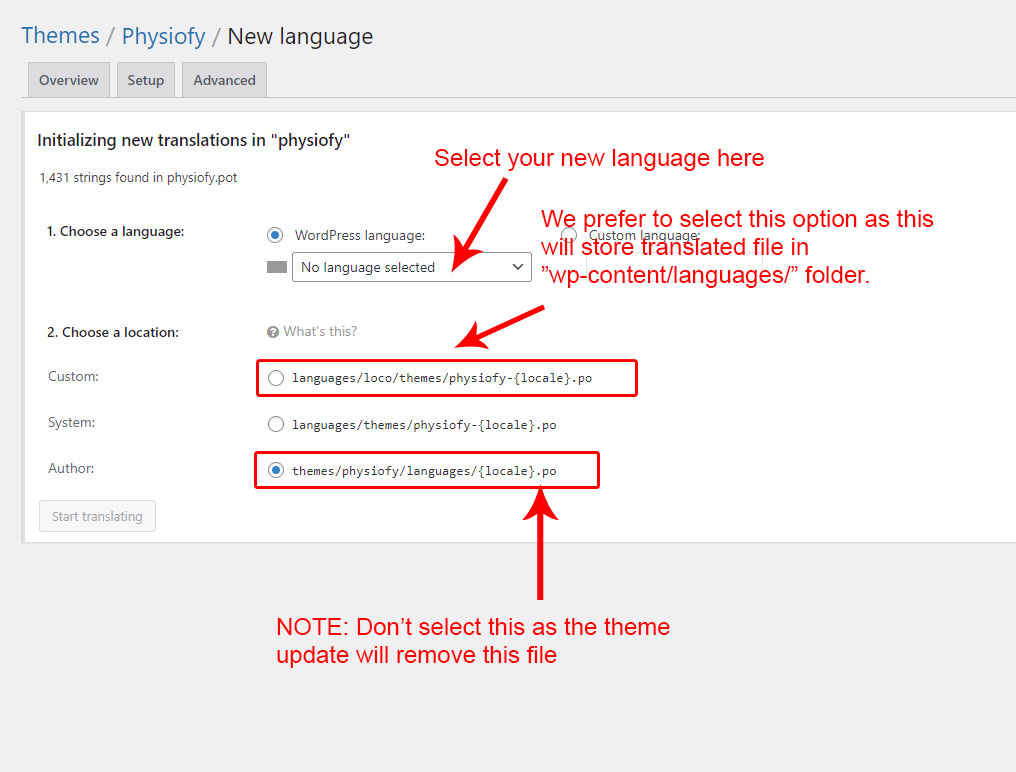
Task: Go to the Advanced tab
Action: (x=224, y=80)
